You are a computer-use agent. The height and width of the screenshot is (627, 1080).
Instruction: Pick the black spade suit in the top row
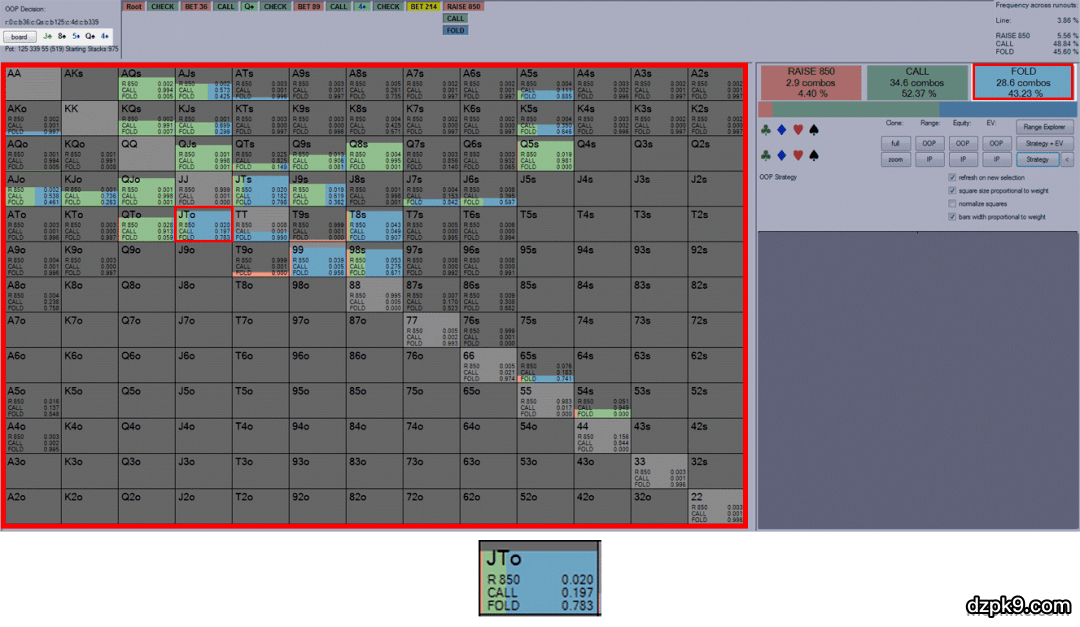(813, 129)
